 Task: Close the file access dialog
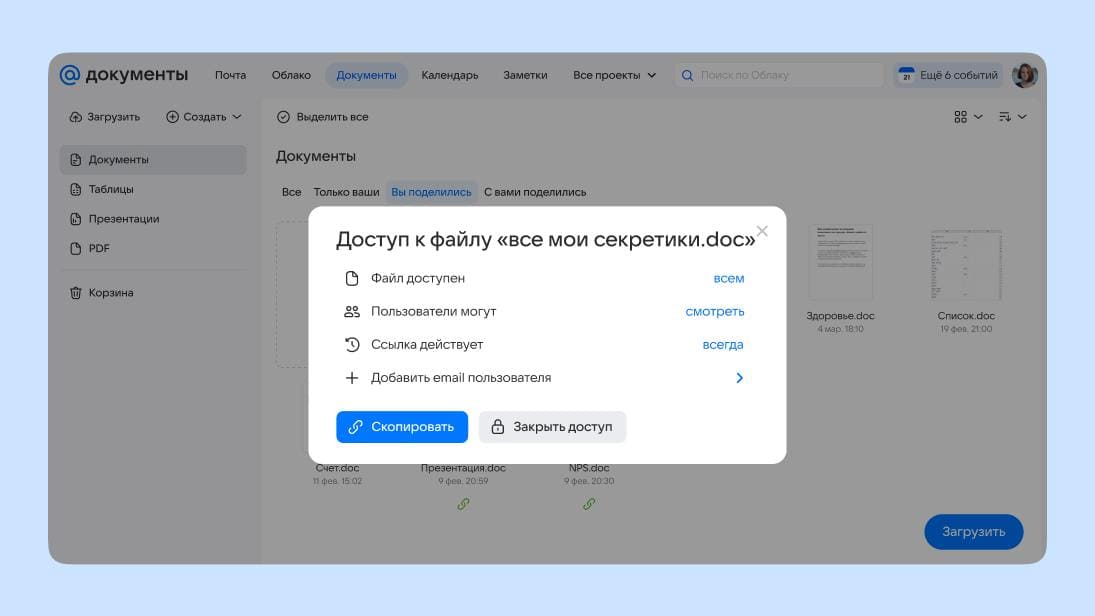tap(762, 231)
